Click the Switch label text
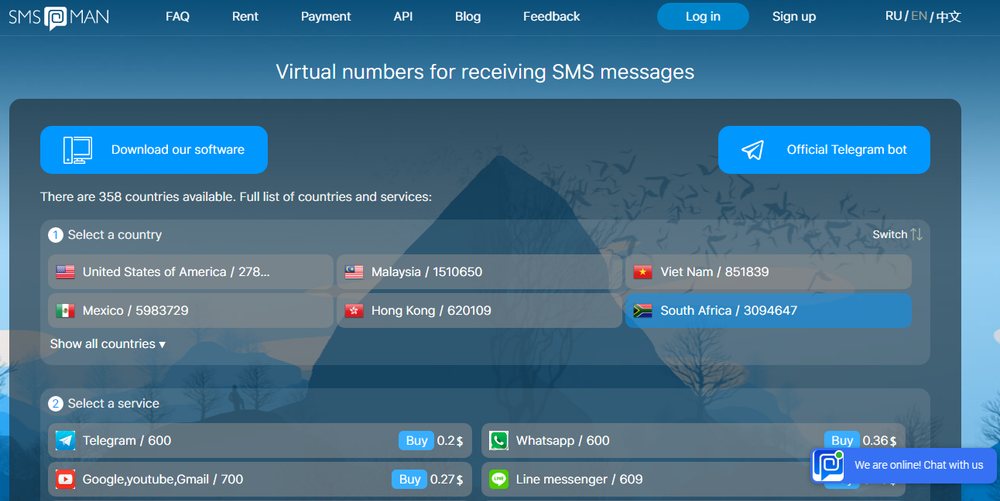Image resolution: width=1000 pixels, height=501 pixels. tap(890, 235)
